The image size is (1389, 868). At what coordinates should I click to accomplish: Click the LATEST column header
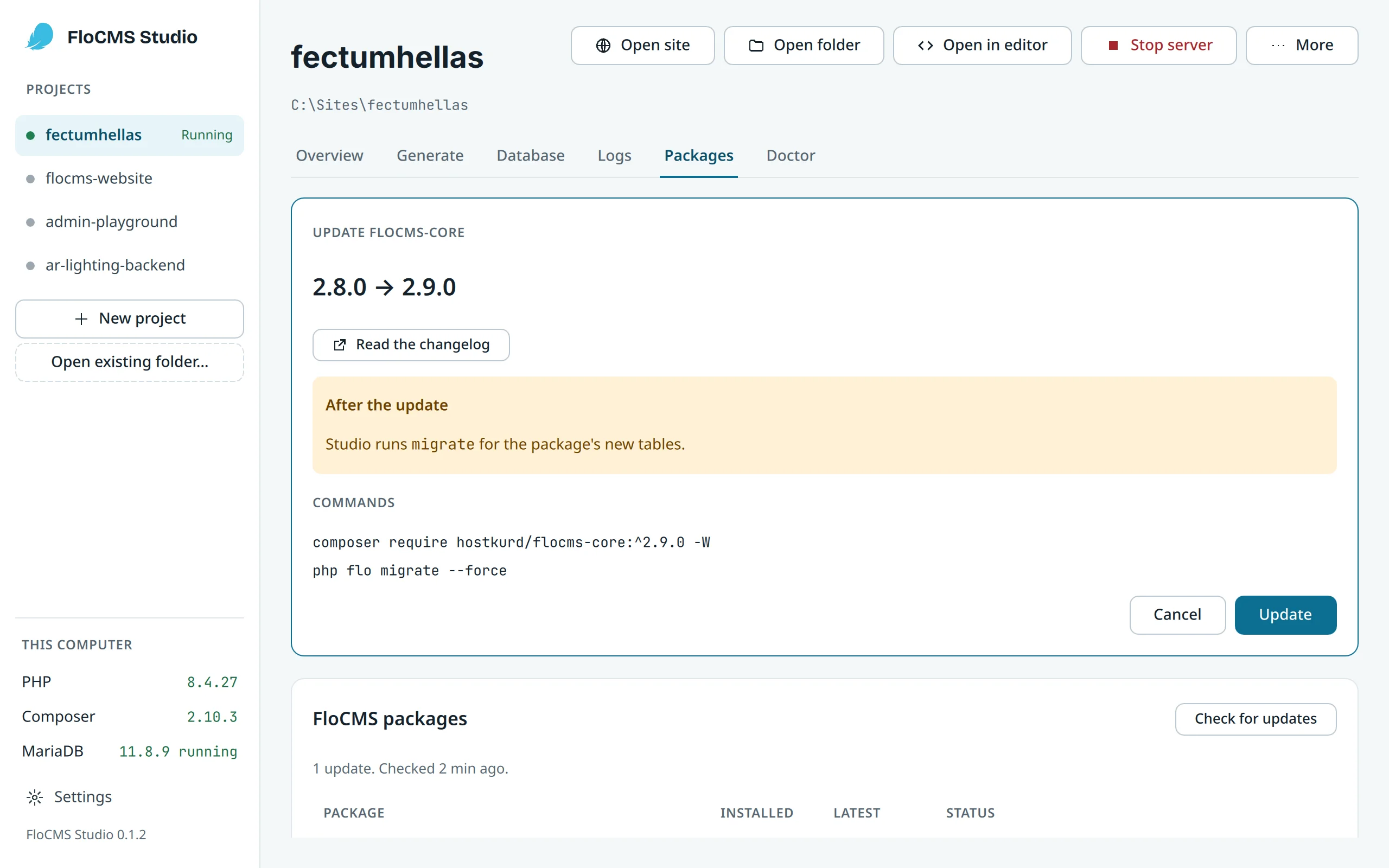[856, 813]
